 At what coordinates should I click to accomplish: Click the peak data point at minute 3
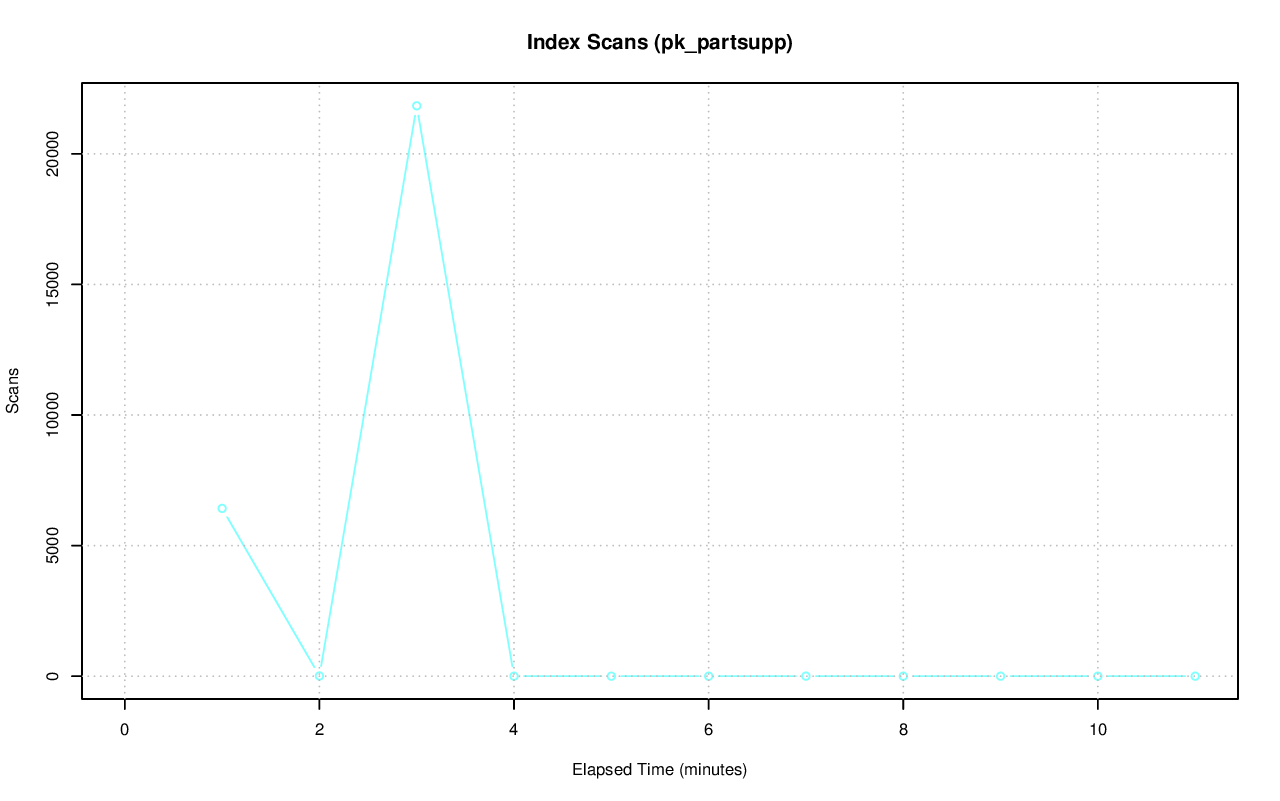416,106
